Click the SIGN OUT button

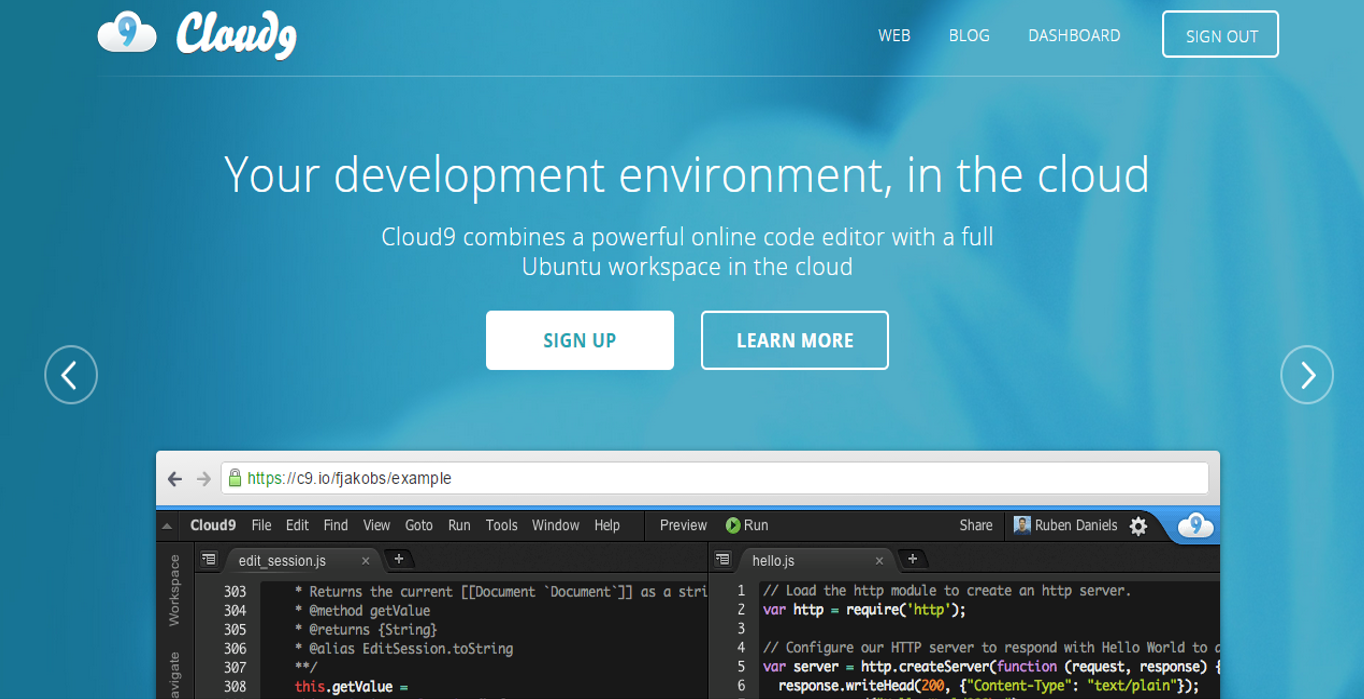point(1220,35)
